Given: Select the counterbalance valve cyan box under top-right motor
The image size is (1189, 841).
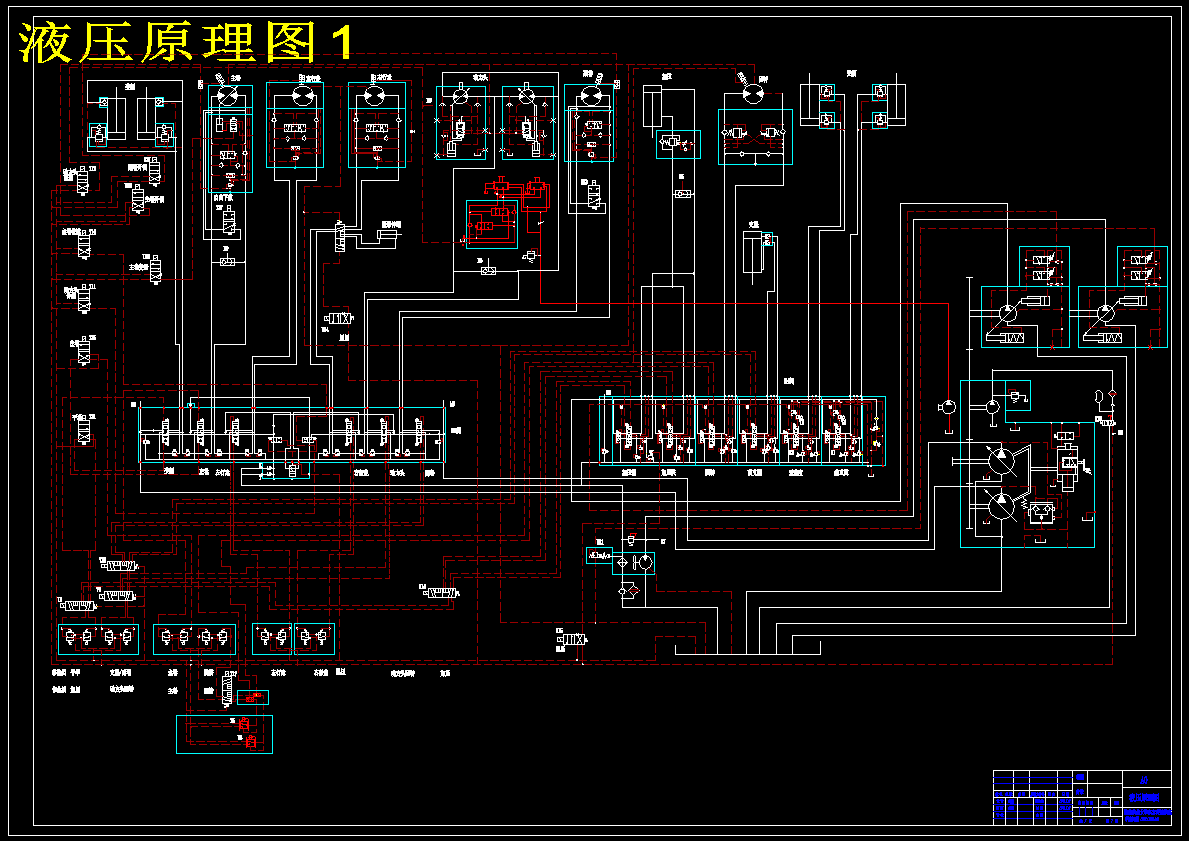Looking at the screenshot, I should pos(755,137).
